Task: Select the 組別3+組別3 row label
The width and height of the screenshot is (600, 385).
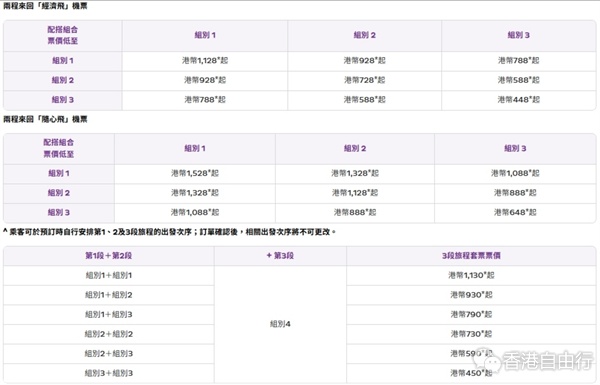Action: click(109, 373)
